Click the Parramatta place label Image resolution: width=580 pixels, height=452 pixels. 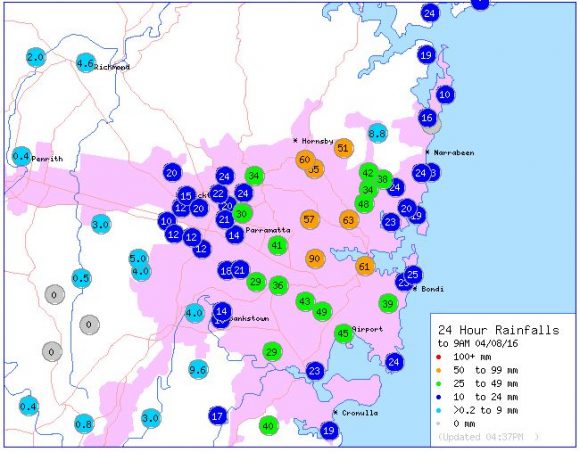(x=268, y=230)
